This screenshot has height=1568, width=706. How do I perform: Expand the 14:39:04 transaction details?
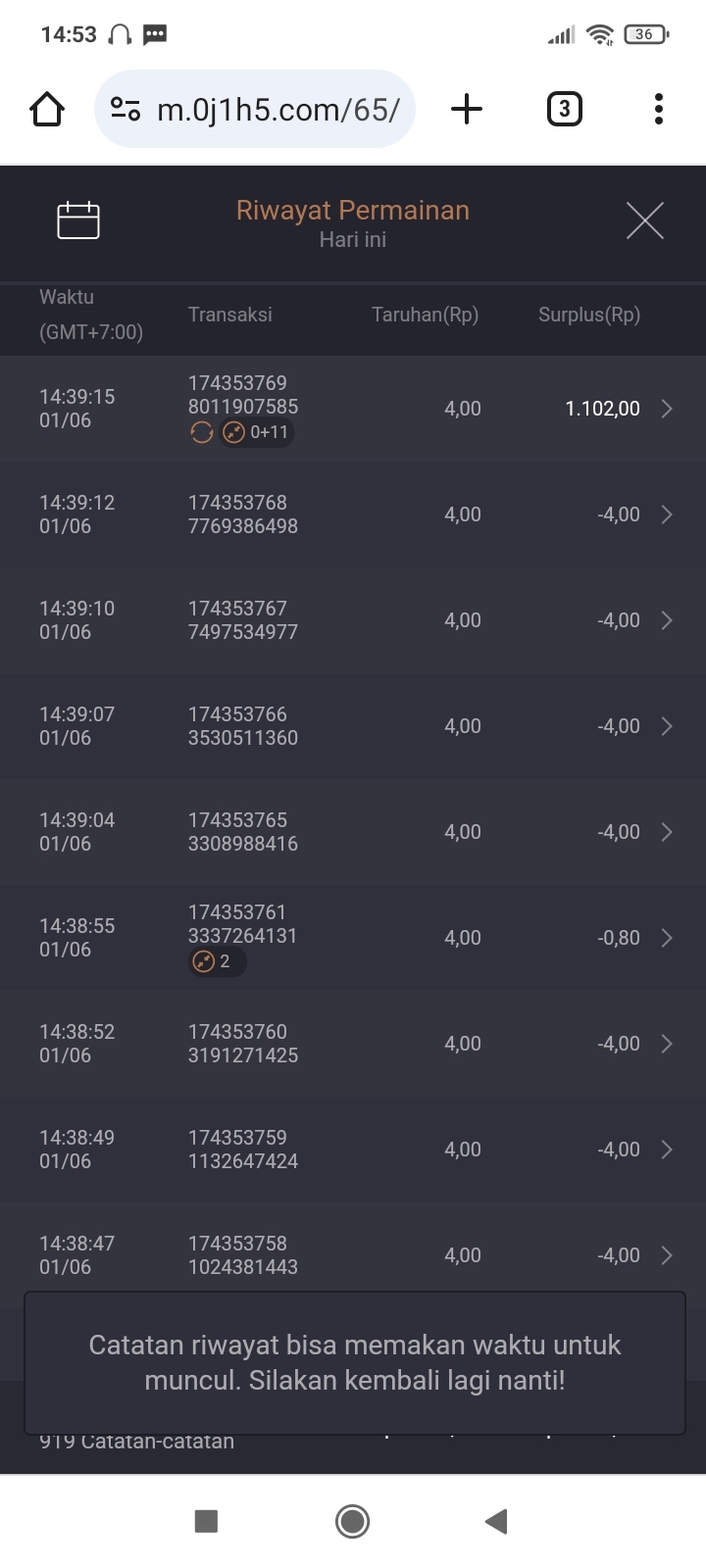[x=667, y=832]
